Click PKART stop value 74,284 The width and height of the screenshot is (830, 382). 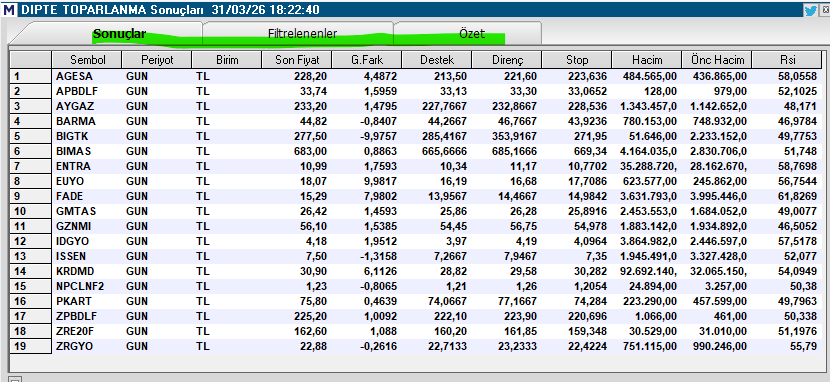(589, 302)
